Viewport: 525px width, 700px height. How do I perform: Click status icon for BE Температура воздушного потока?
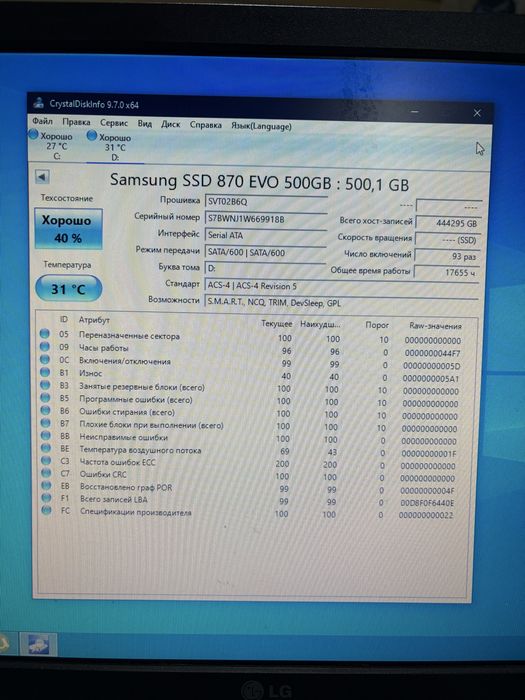pyautogui.click(x=46, y=447)
